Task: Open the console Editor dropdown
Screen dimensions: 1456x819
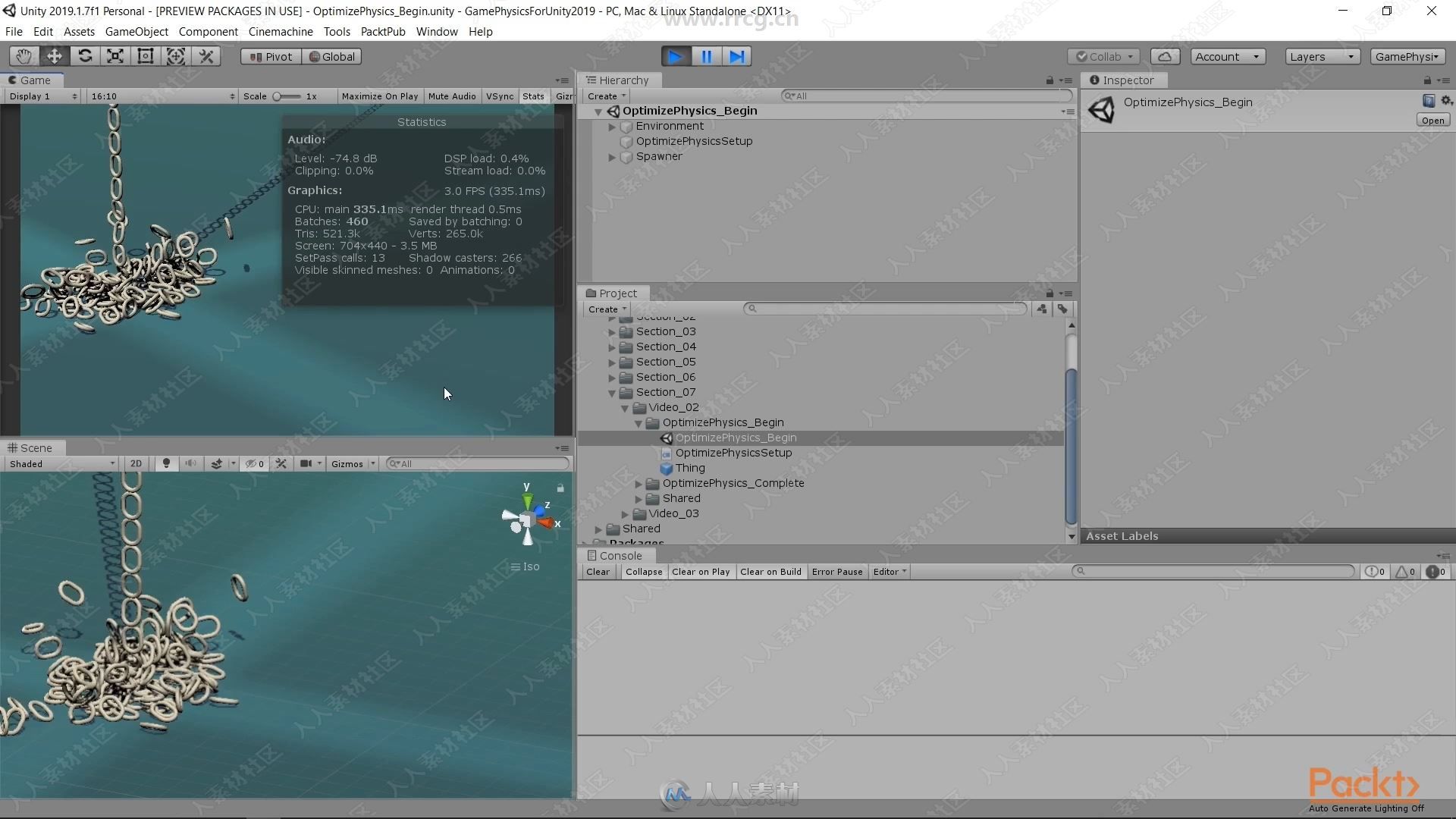Action: tap(890, 572)
